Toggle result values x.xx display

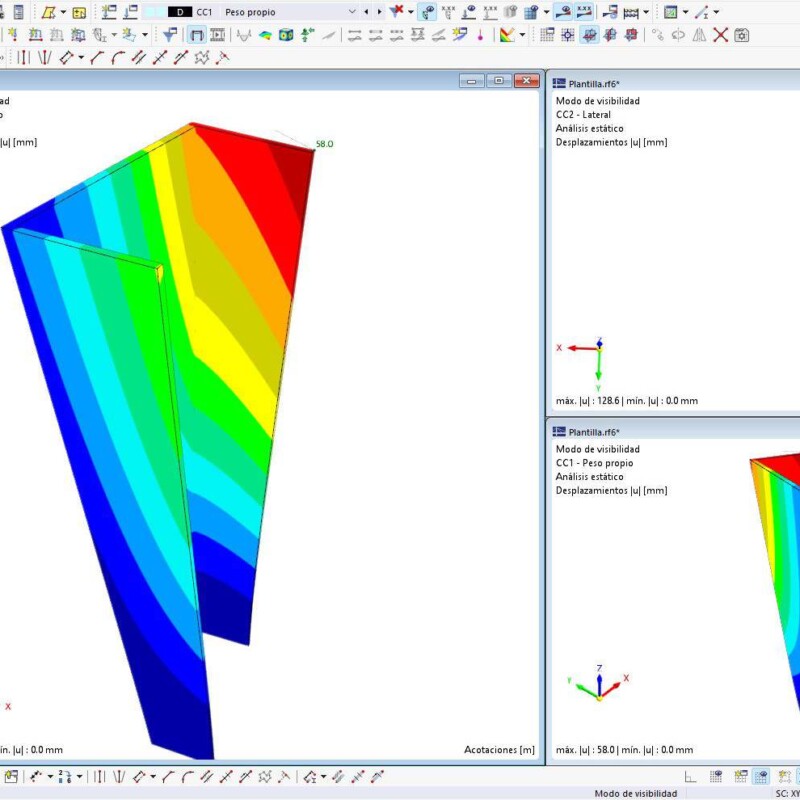[x=448, y=12]
